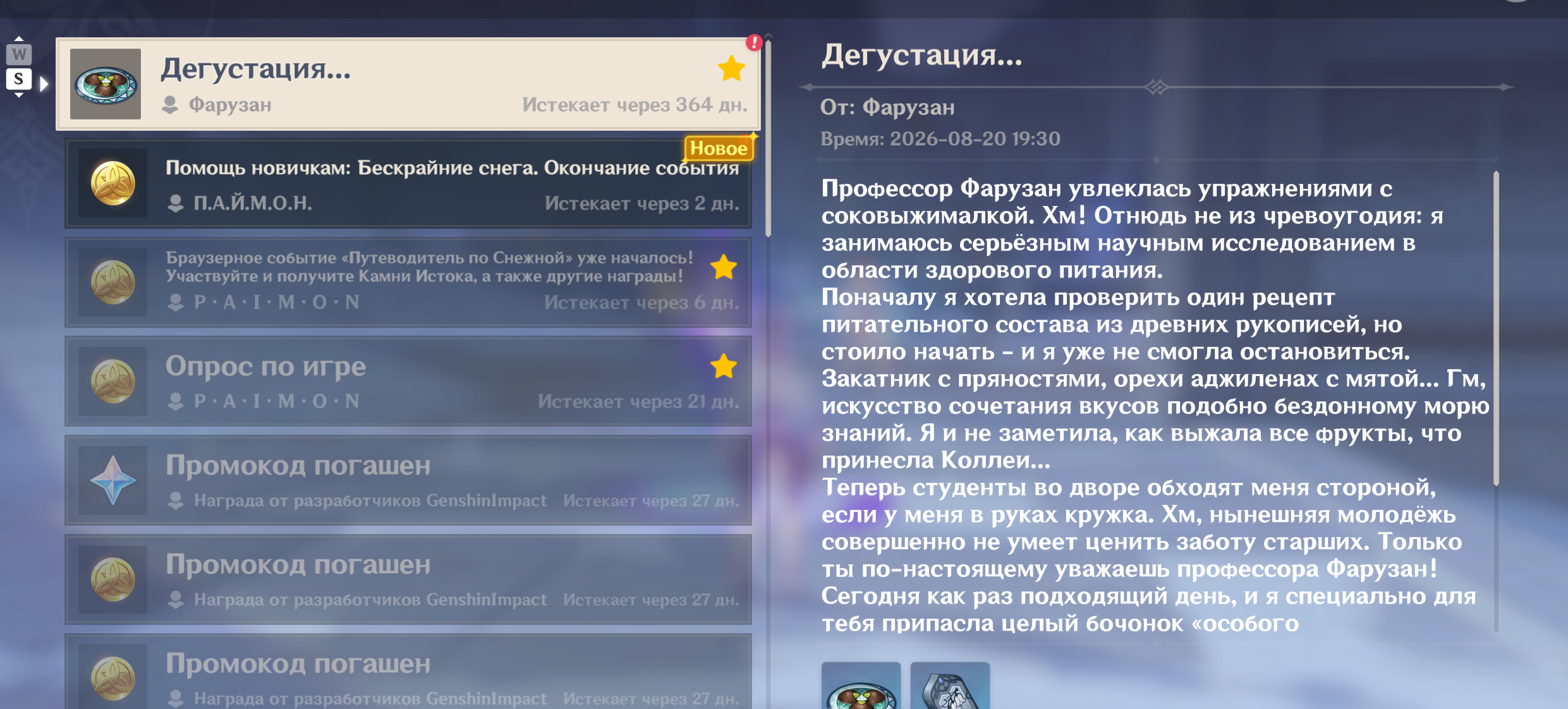Click the arrow pointer beside the selected mail
The height and width of the screenshot is (709, 1568).
pos(44,83)
